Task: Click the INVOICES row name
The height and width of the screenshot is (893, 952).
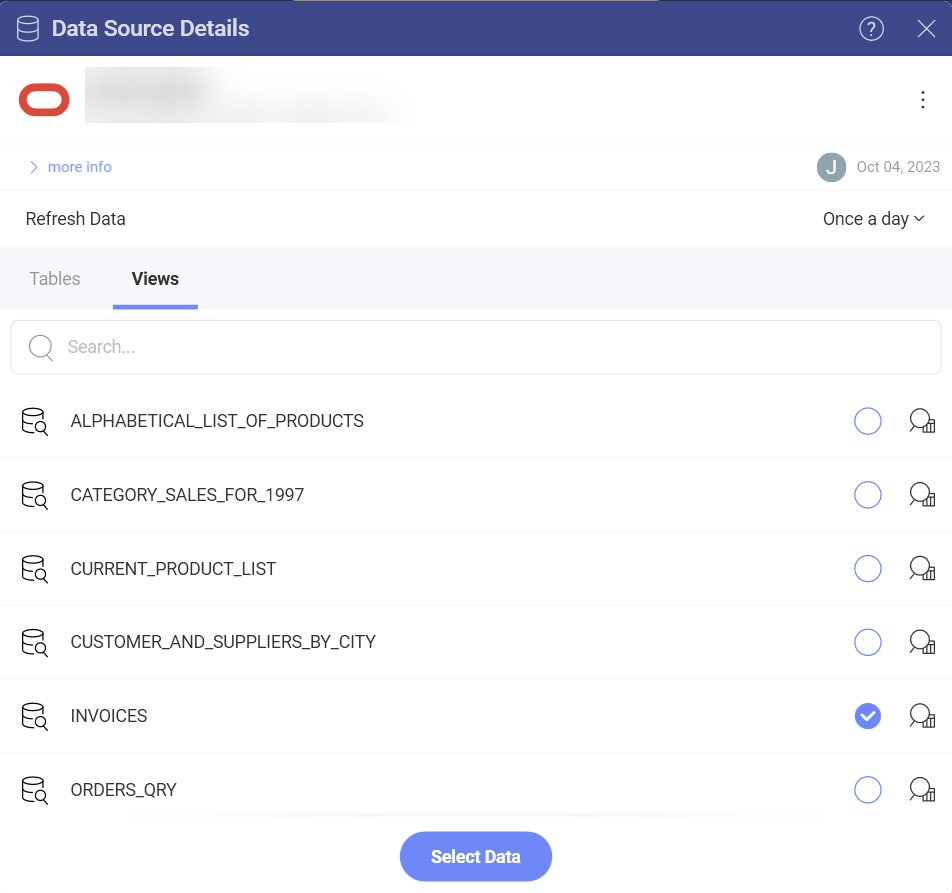Action: 109,716
